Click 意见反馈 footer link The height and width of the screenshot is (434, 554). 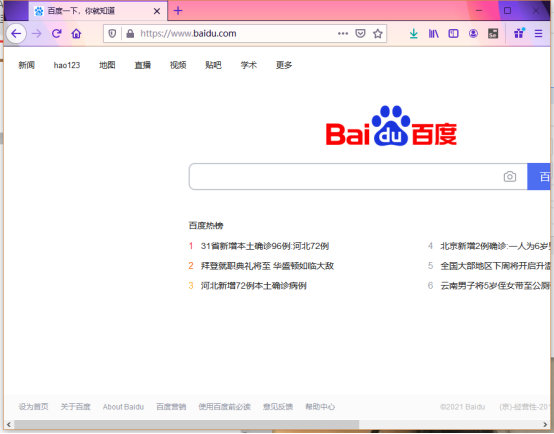click(278, 407)
